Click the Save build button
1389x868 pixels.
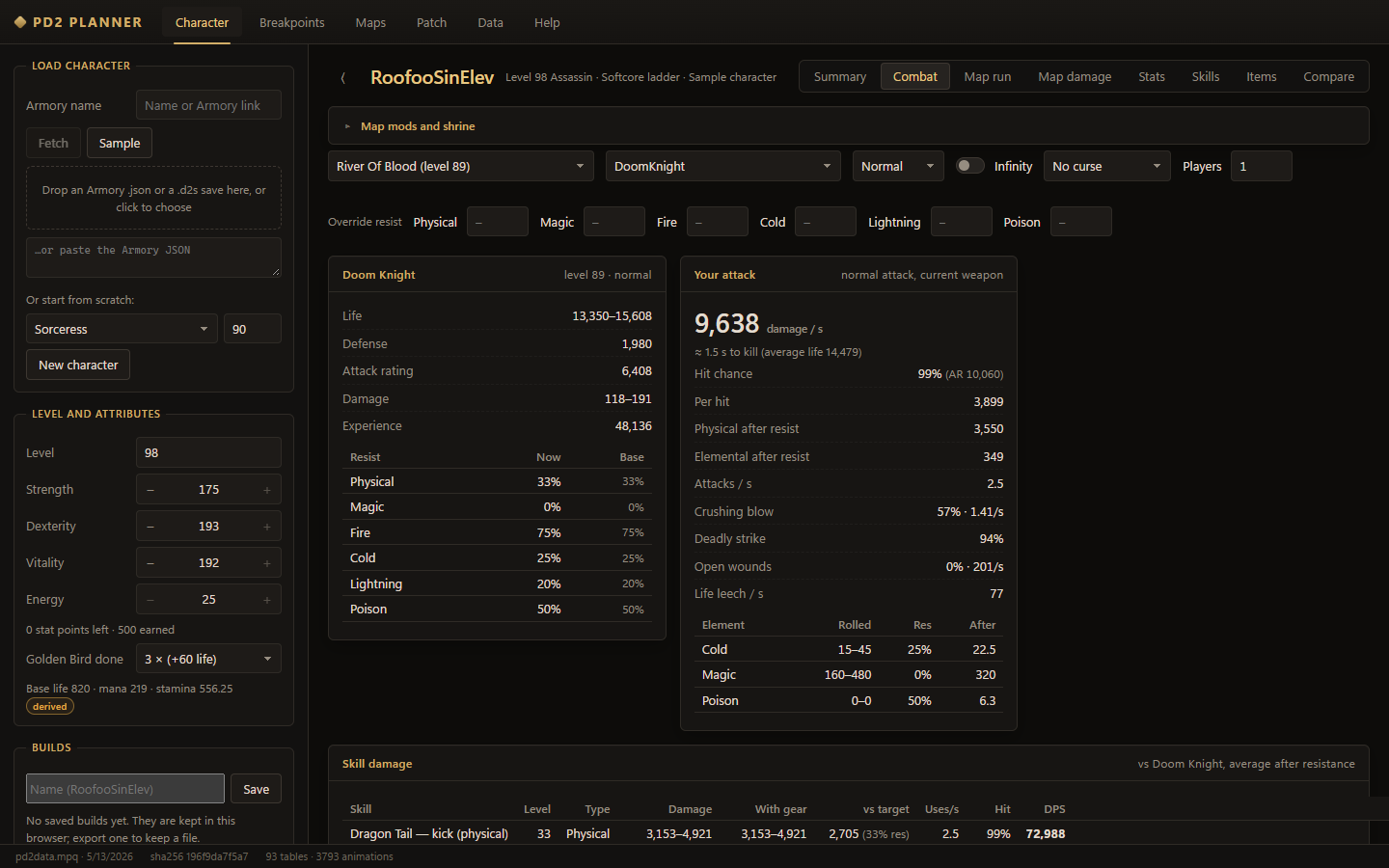[257, 789]
